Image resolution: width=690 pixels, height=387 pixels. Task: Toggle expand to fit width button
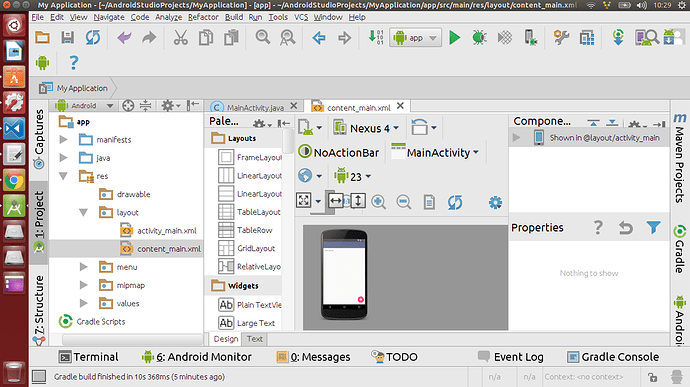pyautogui.click(x=336, y=201)
